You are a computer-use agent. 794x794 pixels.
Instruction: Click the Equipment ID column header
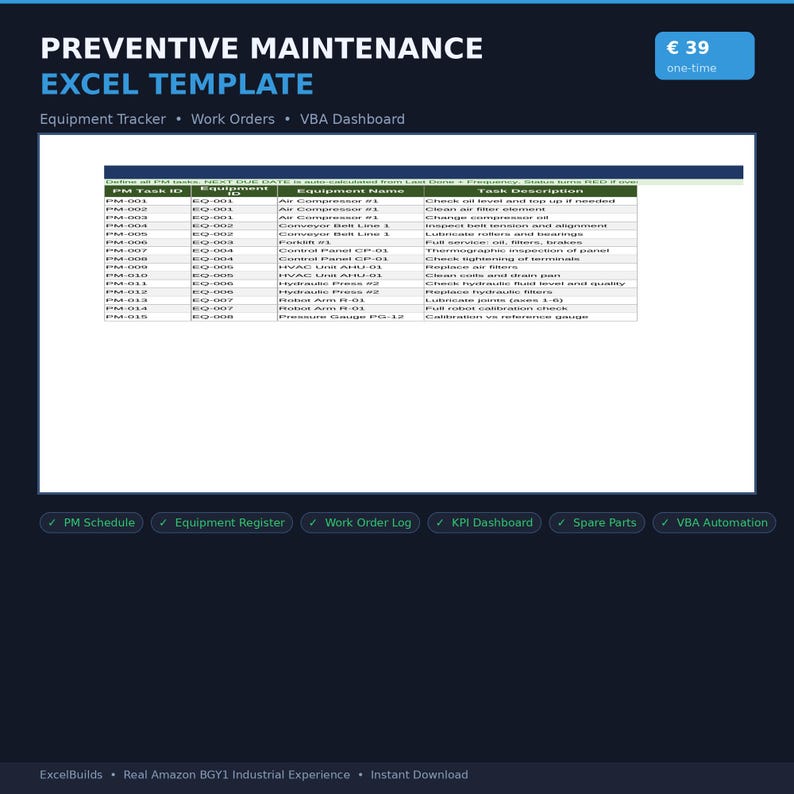234,191
